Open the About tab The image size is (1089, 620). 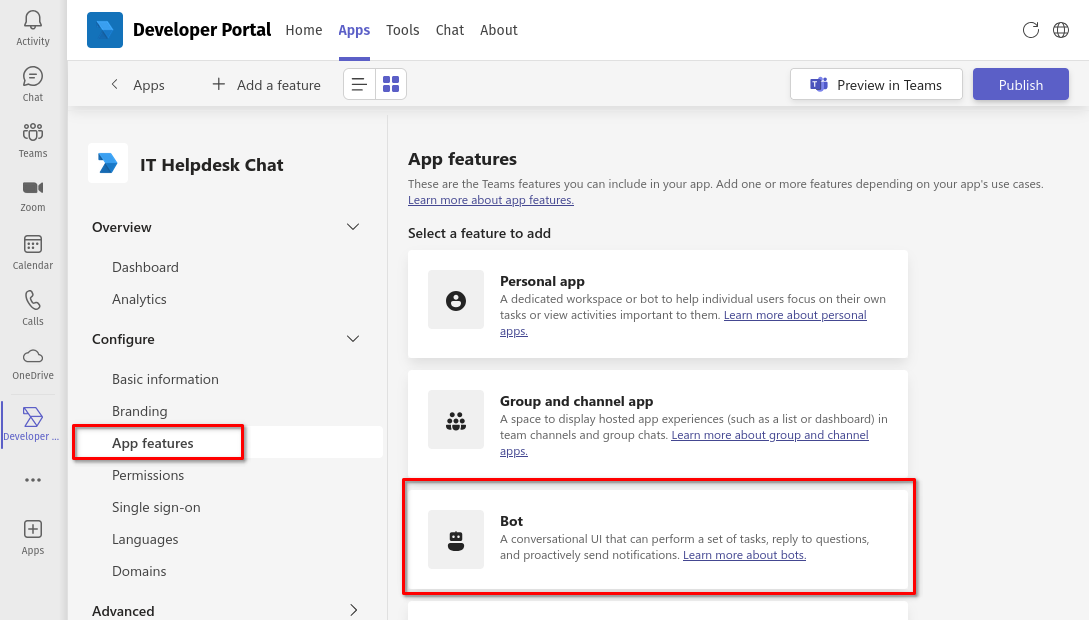click(499, 30)
